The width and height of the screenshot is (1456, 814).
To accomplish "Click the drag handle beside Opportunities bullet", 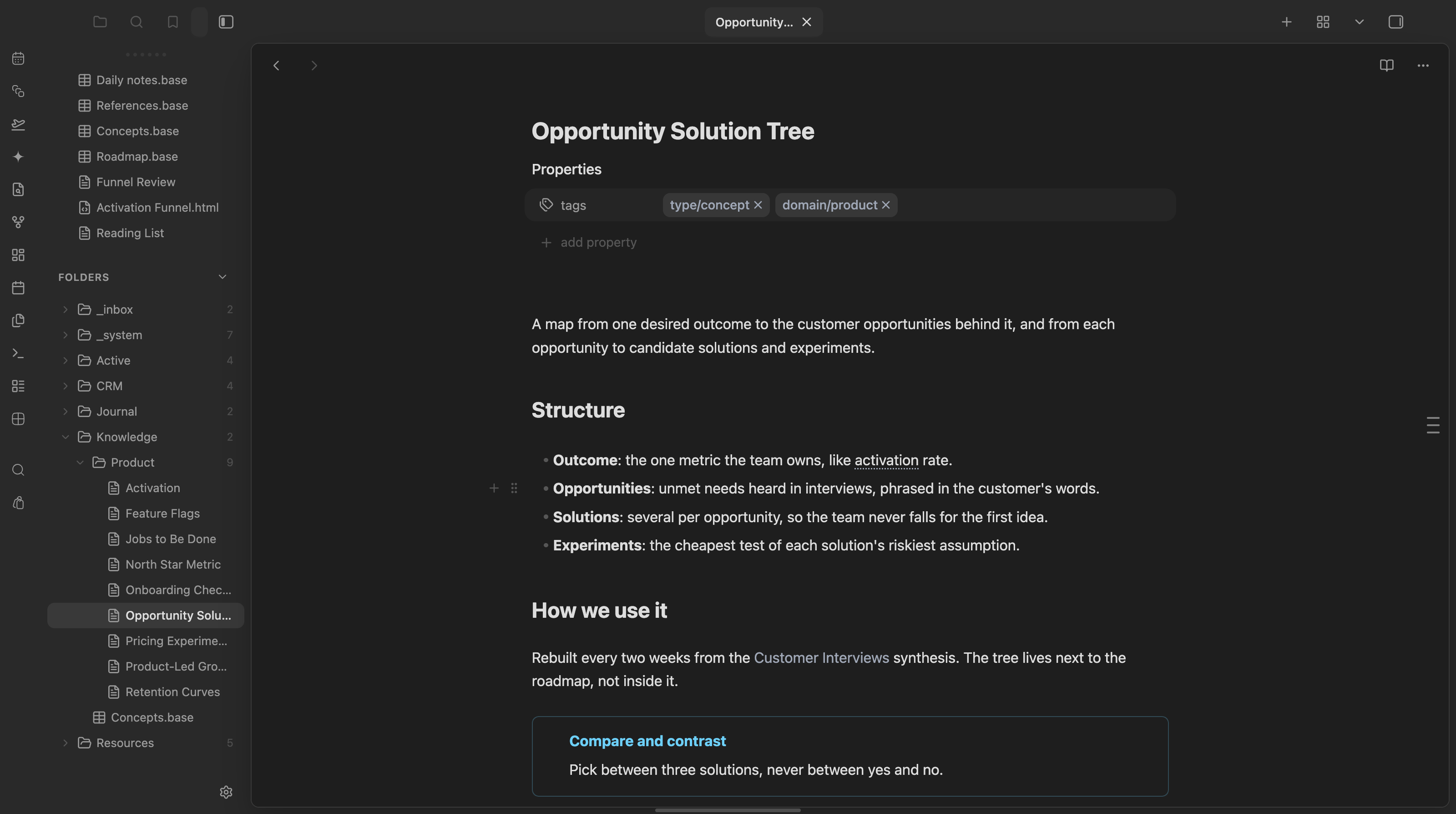I will tap(514, 488).
